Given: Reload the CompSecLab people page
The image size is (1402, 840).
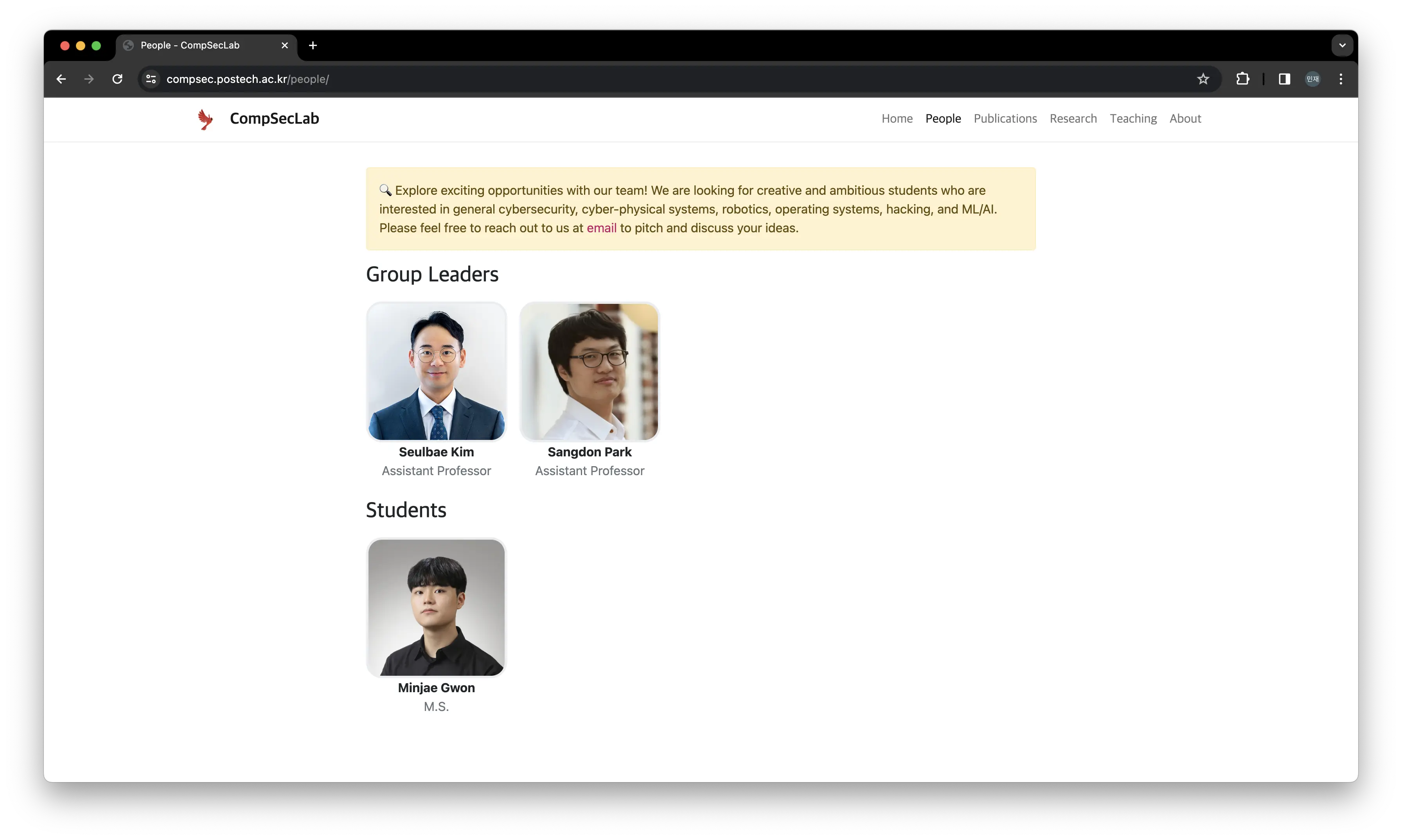Looking at the screenshot, I should click(117, 79).
